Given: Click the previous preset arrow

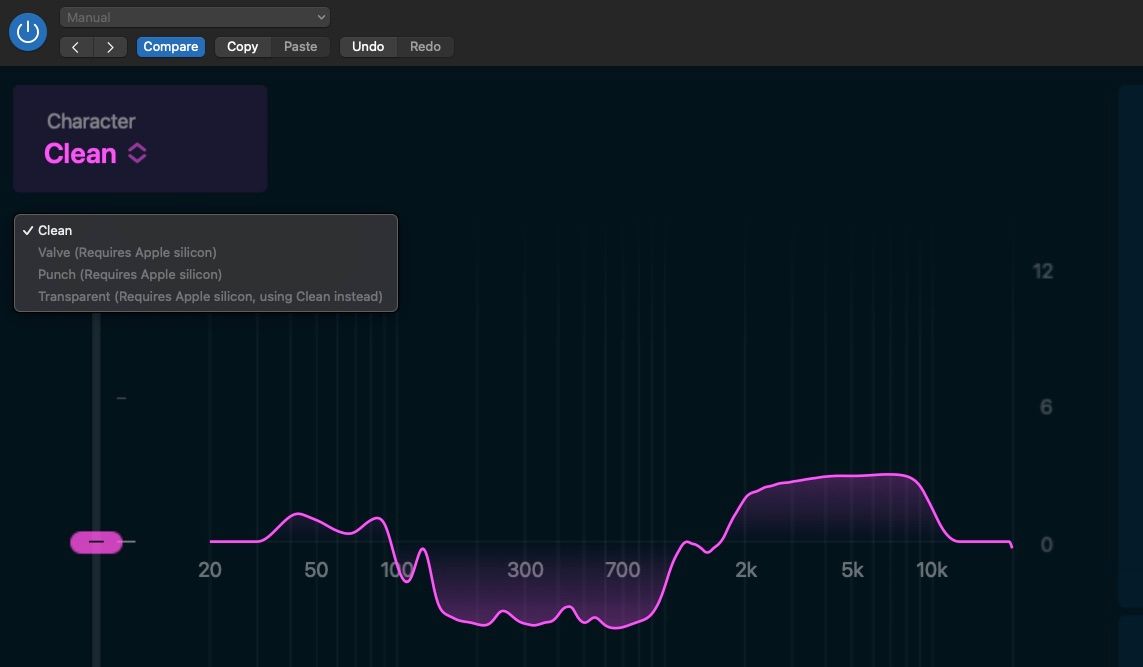Looking at the screenshot, I should pos(77,46).
